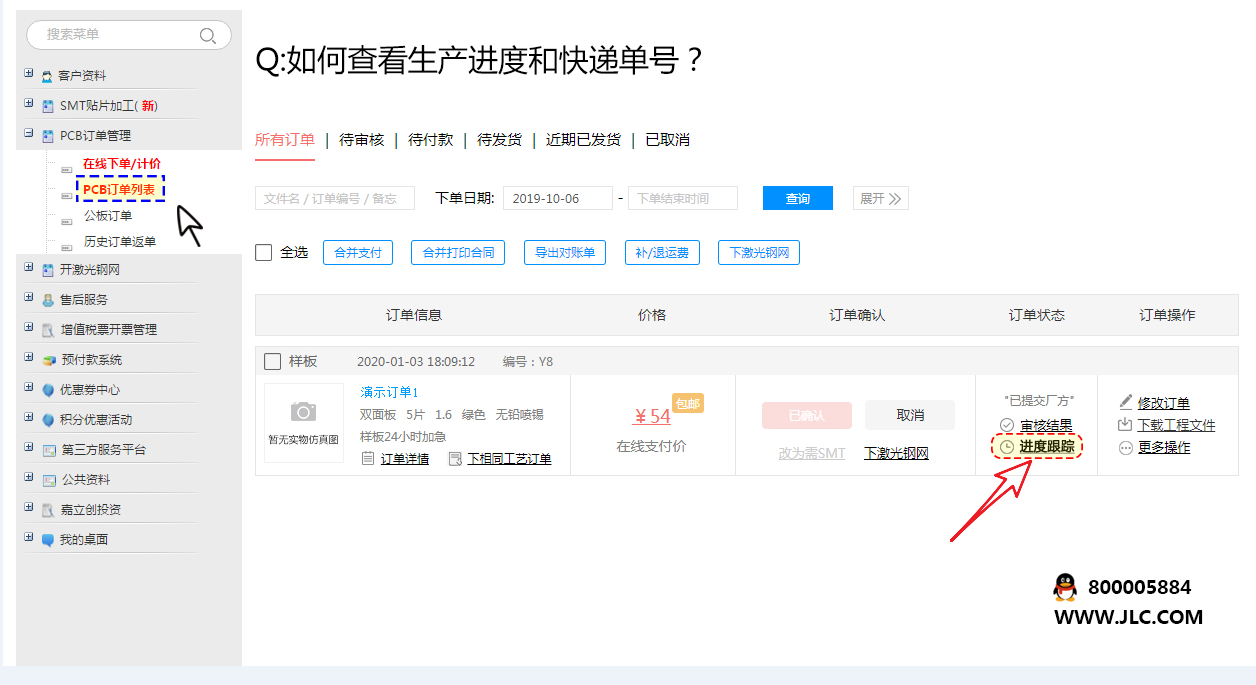Image resolution: width=1256 pixels, height=685 pixels.
Task: Collapse the PCB订单管理 tree section
Action: pos(29,134)
